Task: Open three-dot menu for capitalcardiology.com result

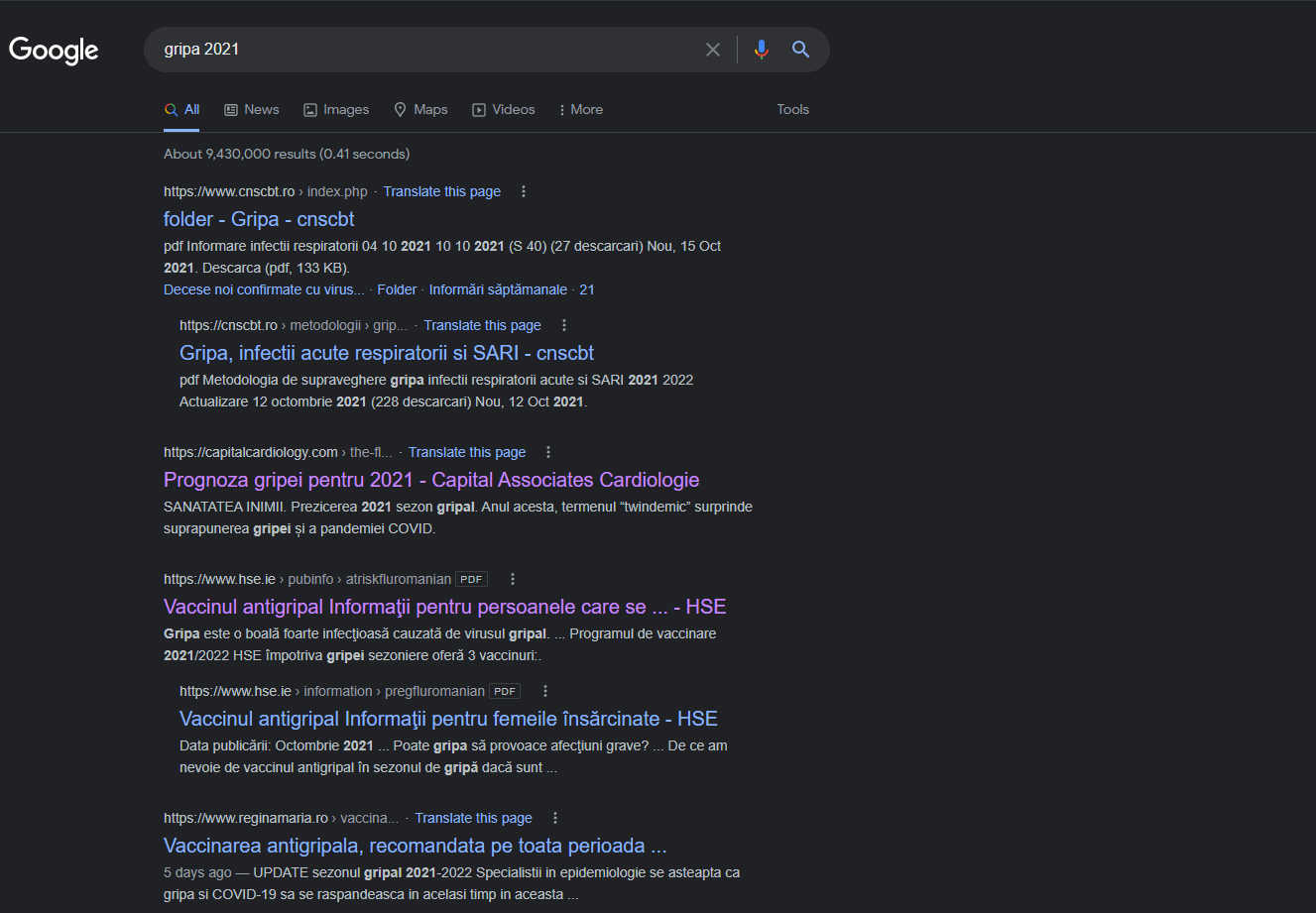Action: (x=548, y=452)
